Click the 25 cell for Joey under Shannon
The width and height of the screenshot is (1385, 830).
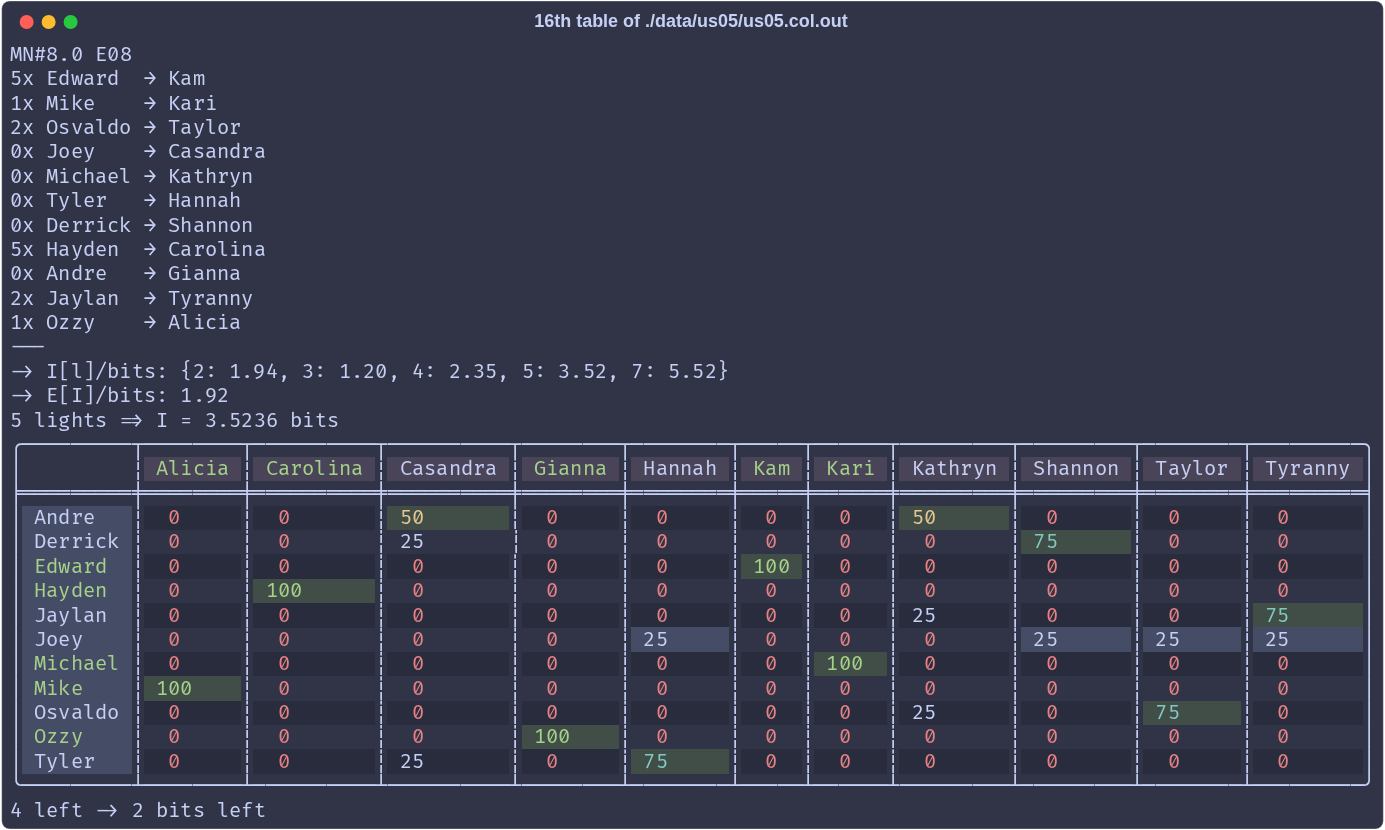1076,639
